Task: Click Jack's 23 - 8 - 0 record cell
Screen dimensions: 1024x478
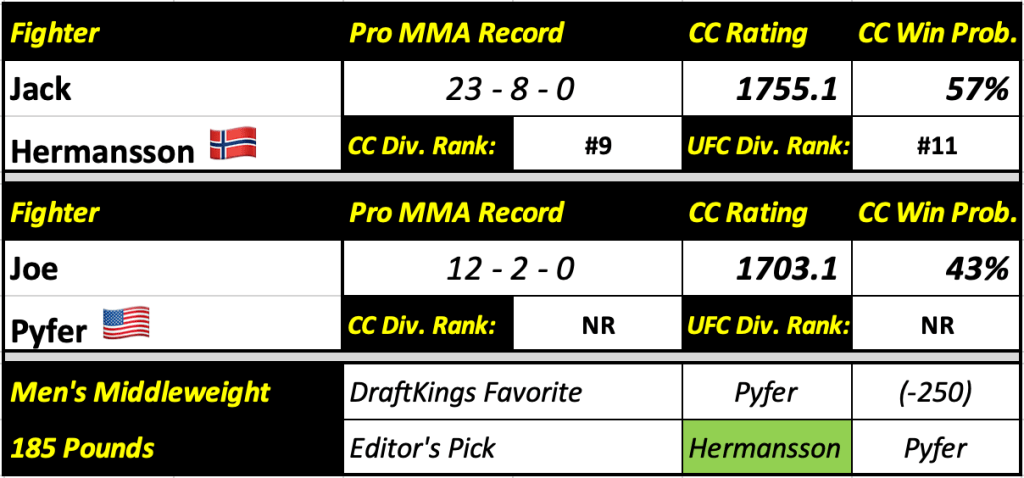Action: click(x=511, y=91)
